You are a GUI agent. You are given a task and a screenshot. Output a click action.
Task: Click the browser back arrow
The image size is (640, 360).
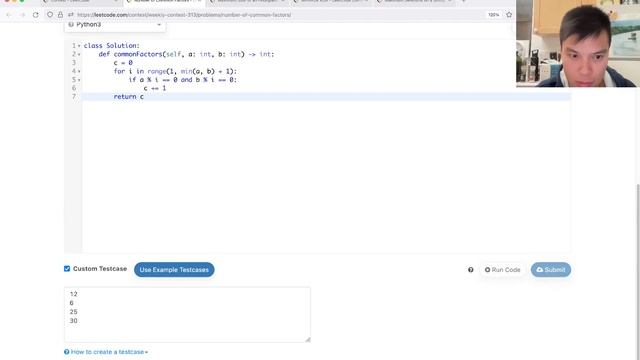pyautogui.click(x=9, y=15)
